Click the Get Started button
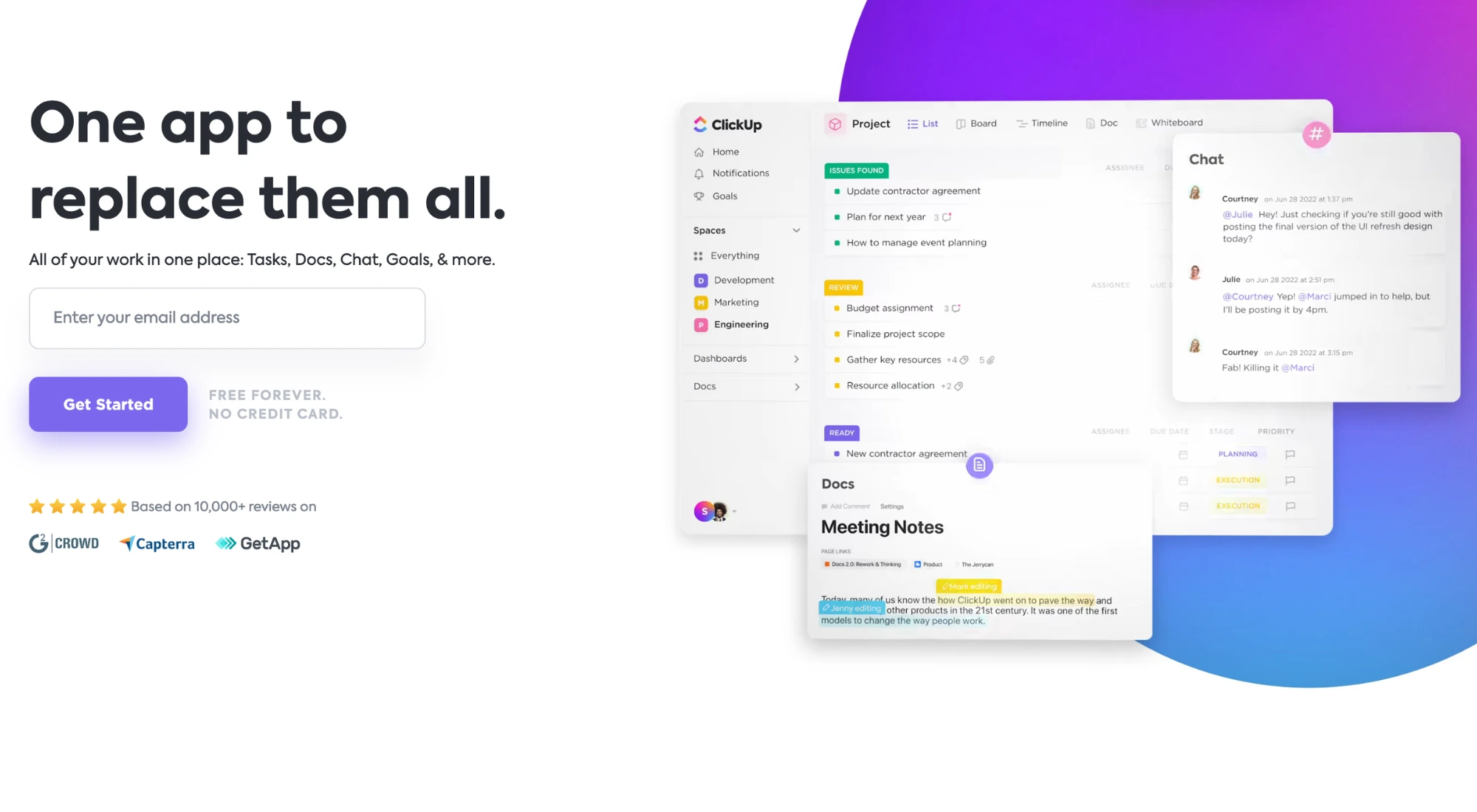The width and height of the screenshot is (1477, 812). tap(108, 404)
